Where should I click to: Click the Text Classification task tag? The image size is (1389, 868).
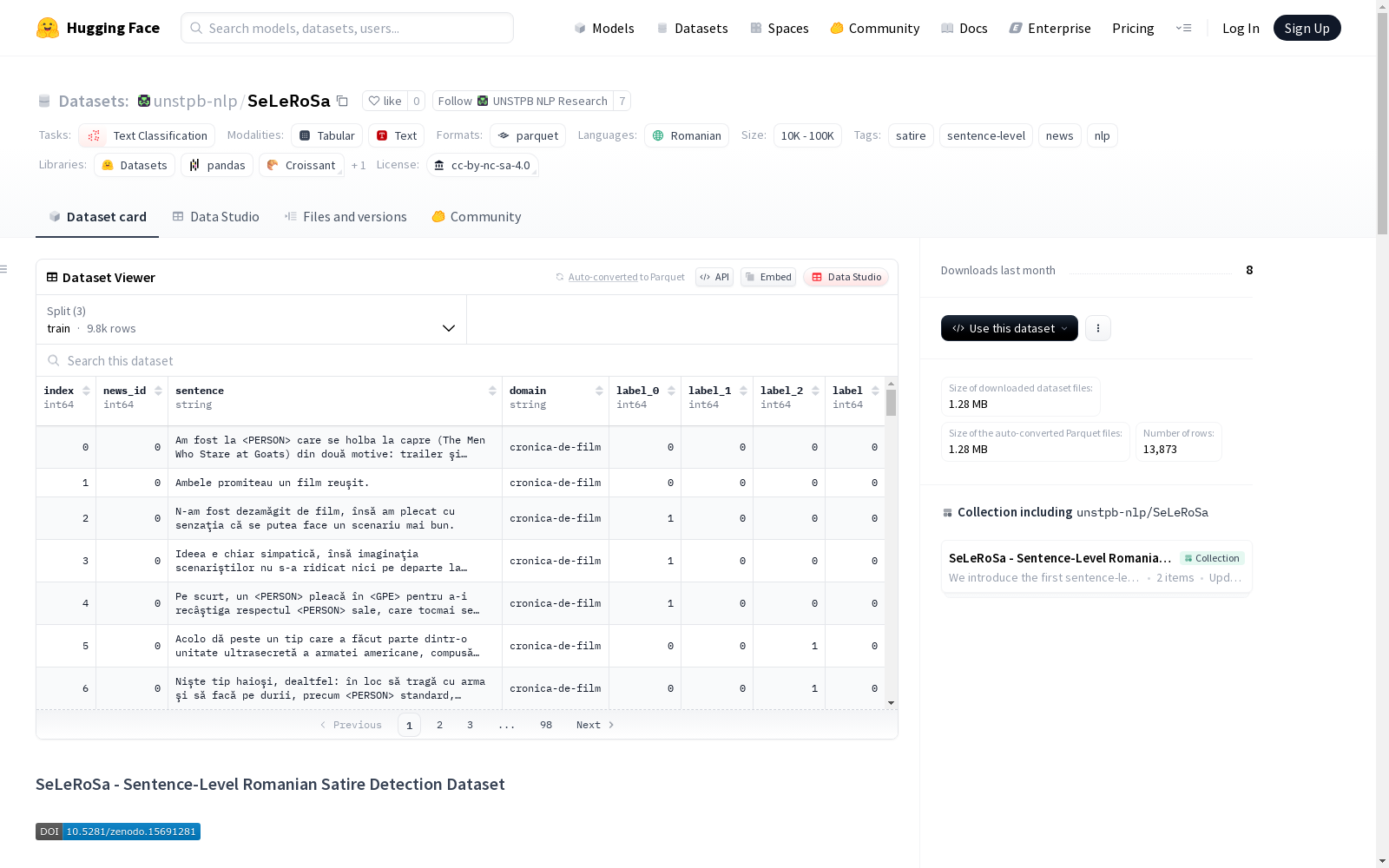147,135
